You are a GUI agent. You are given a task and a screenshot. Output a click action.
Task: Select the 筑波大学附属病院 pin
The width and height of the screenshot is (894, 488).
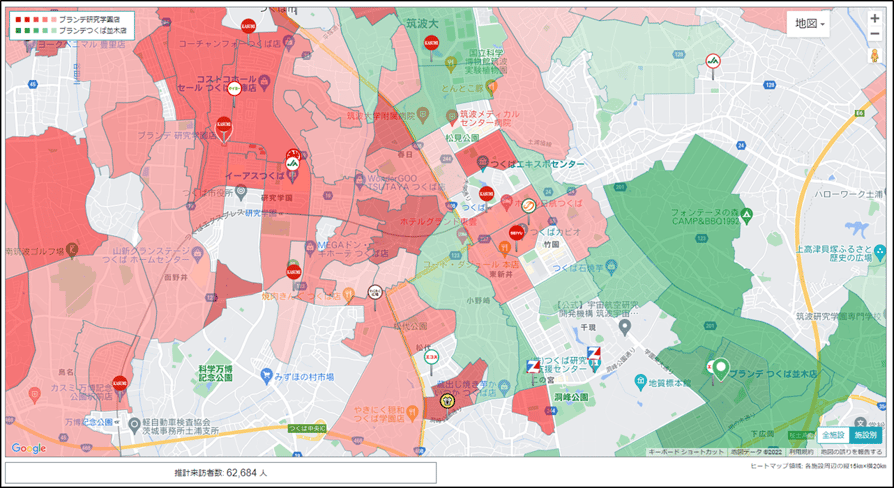[422, 115]
